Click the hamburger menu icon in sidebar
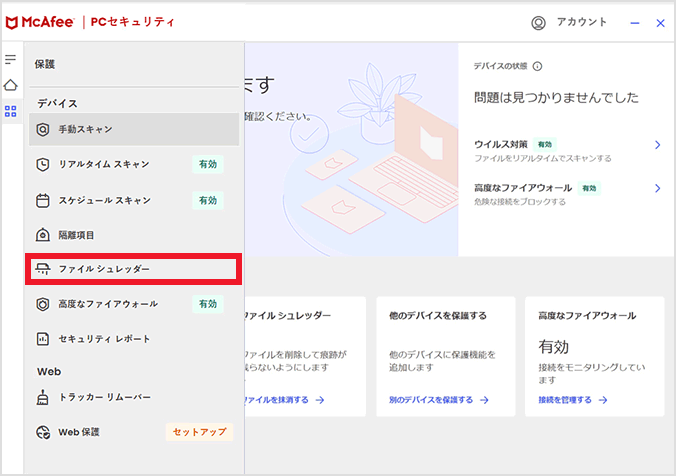Image resolution: width=676 pixels, height=476 pixels. [x=11, y=60]
